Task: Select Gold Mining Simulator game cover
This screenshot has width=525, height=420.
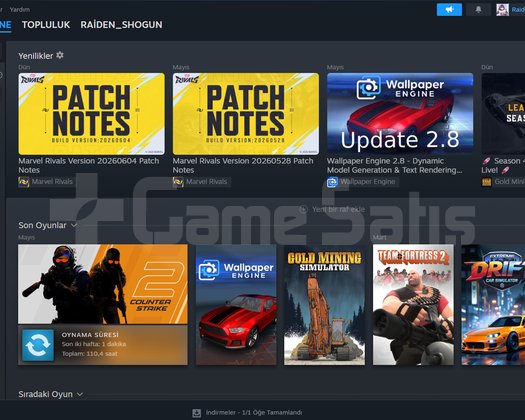Action: pos(324,304)
